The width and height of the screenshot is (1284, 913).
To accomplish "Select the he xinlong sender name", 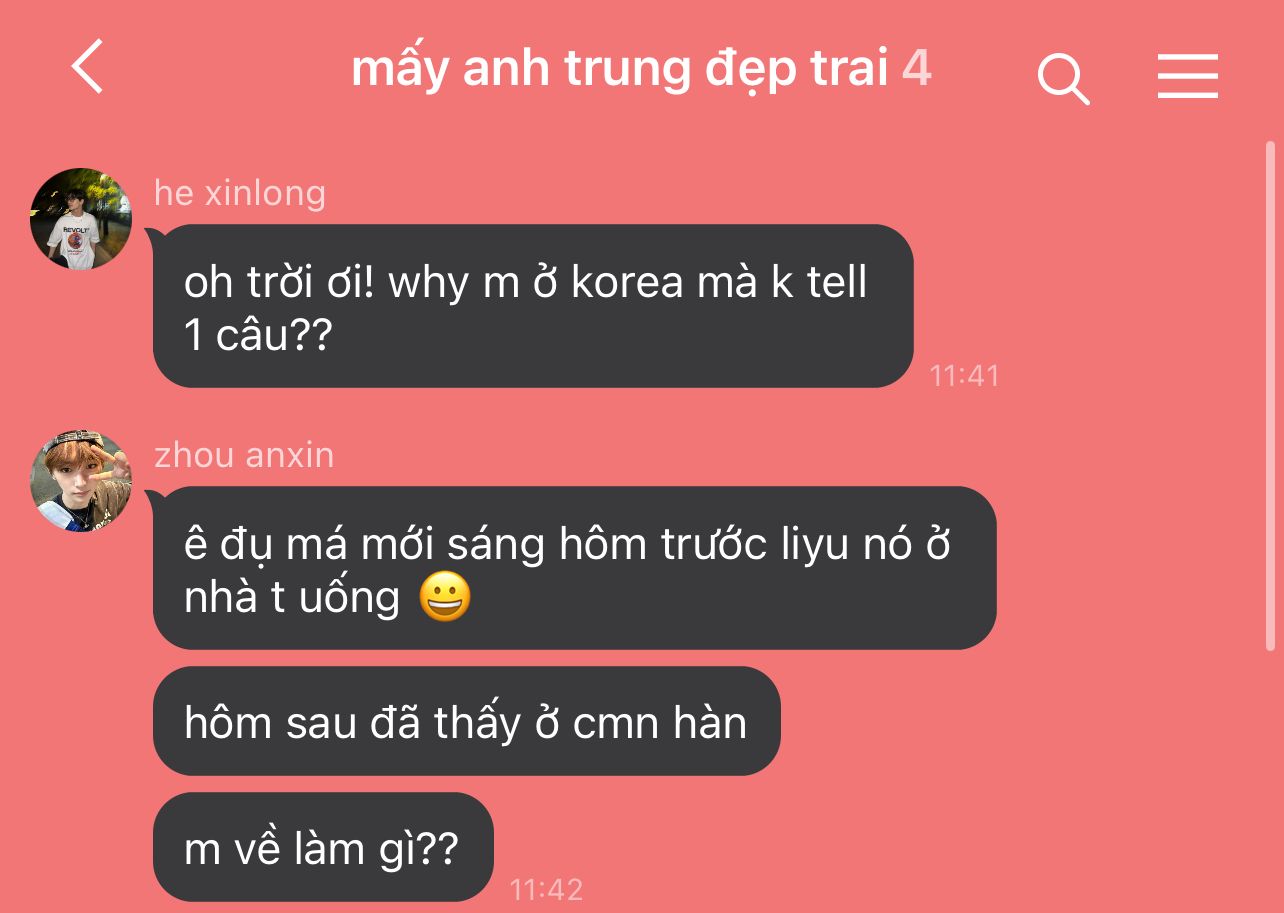I will coord(240,192).
